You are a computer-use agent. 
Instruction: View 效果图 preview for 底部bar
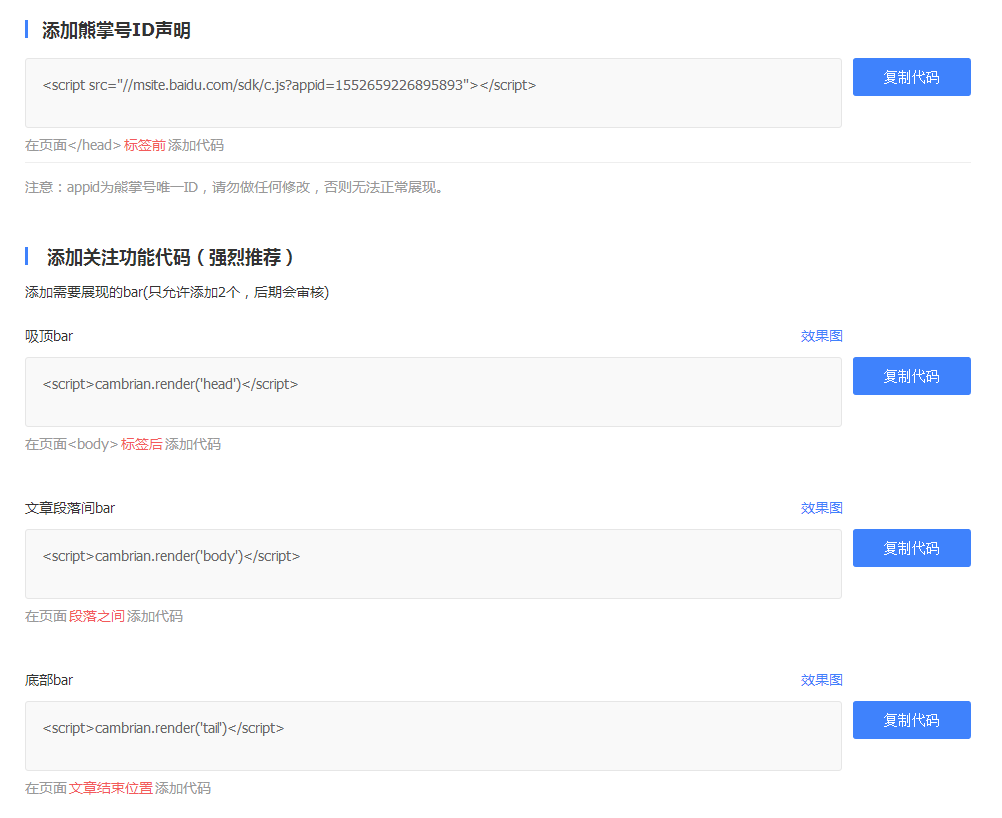(821, 680)
